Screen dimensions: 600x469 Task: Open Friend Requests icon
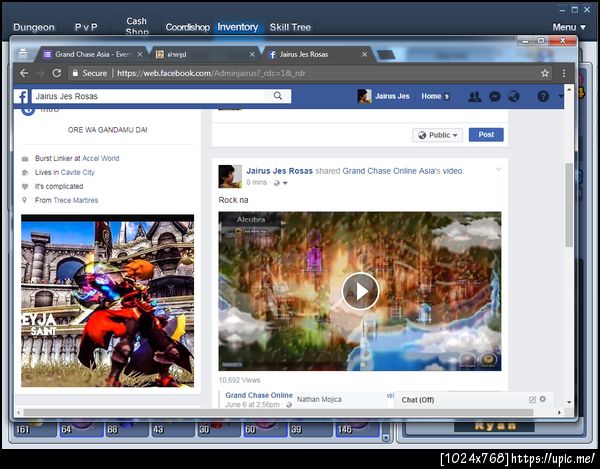[x=474, y=96]
